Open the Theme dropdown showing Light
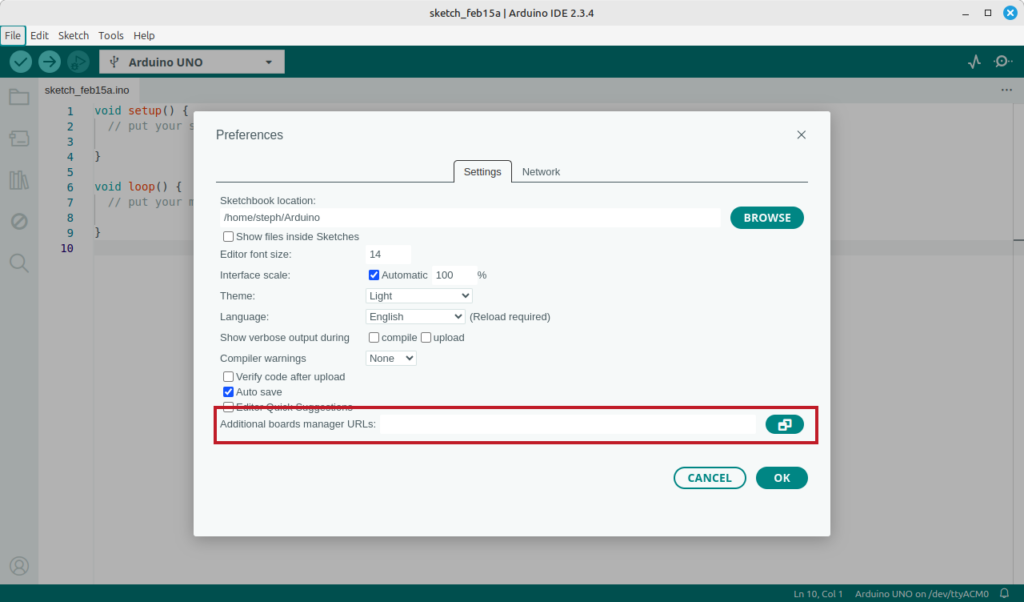 click(x=419, y=296)
